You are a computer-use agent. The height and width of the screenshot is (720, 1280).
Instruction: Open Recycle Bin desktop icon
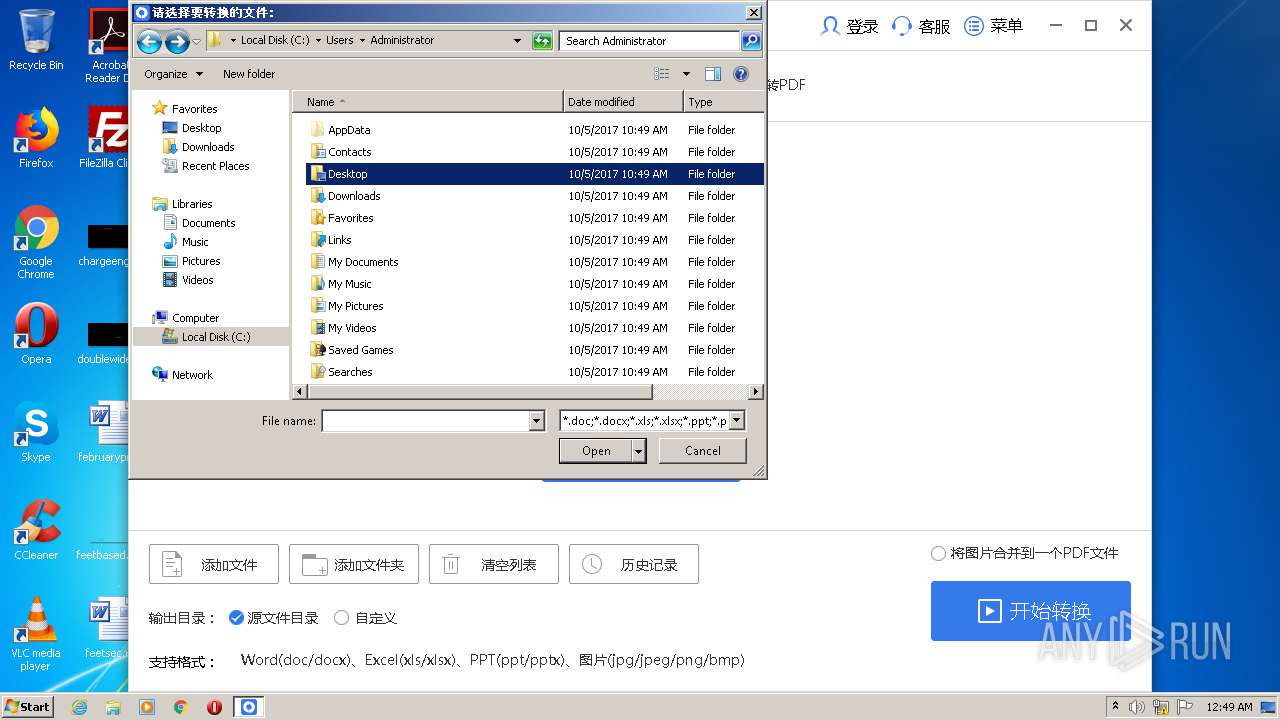click(36, 40)
